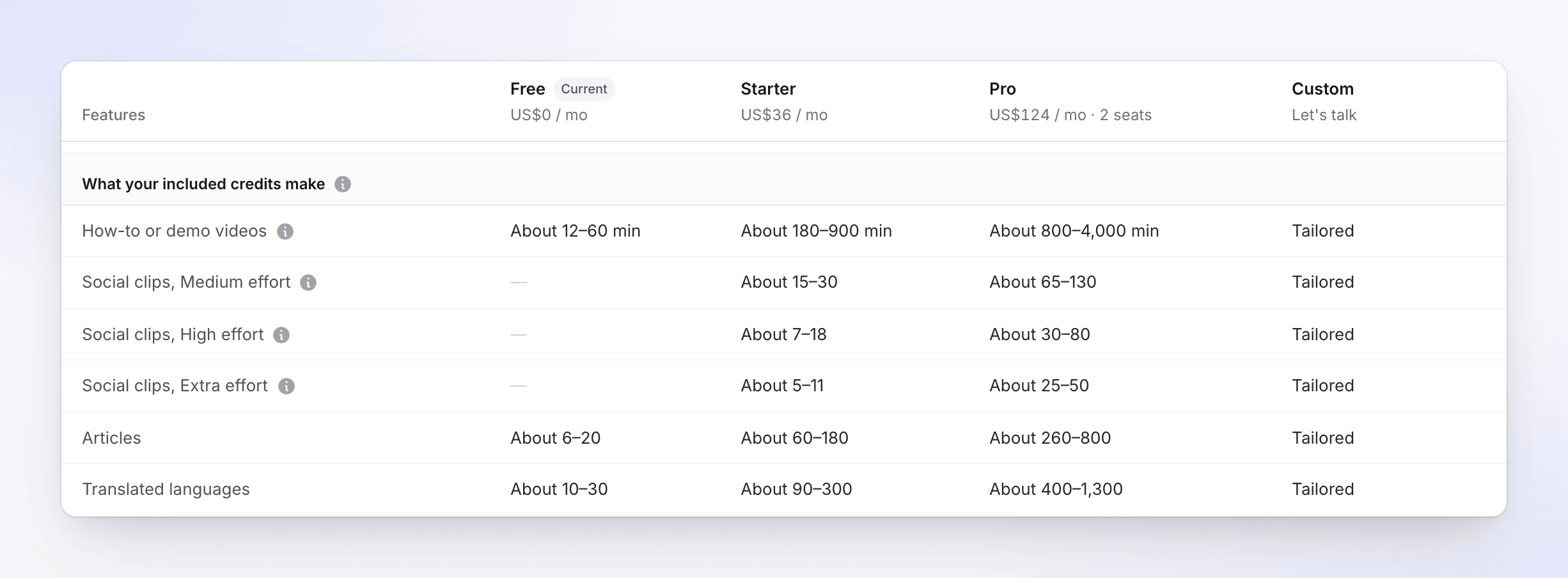Click 'About 25–50' Pro value
This screenshot has height=578, width=1568.
tap(1039, 386)
